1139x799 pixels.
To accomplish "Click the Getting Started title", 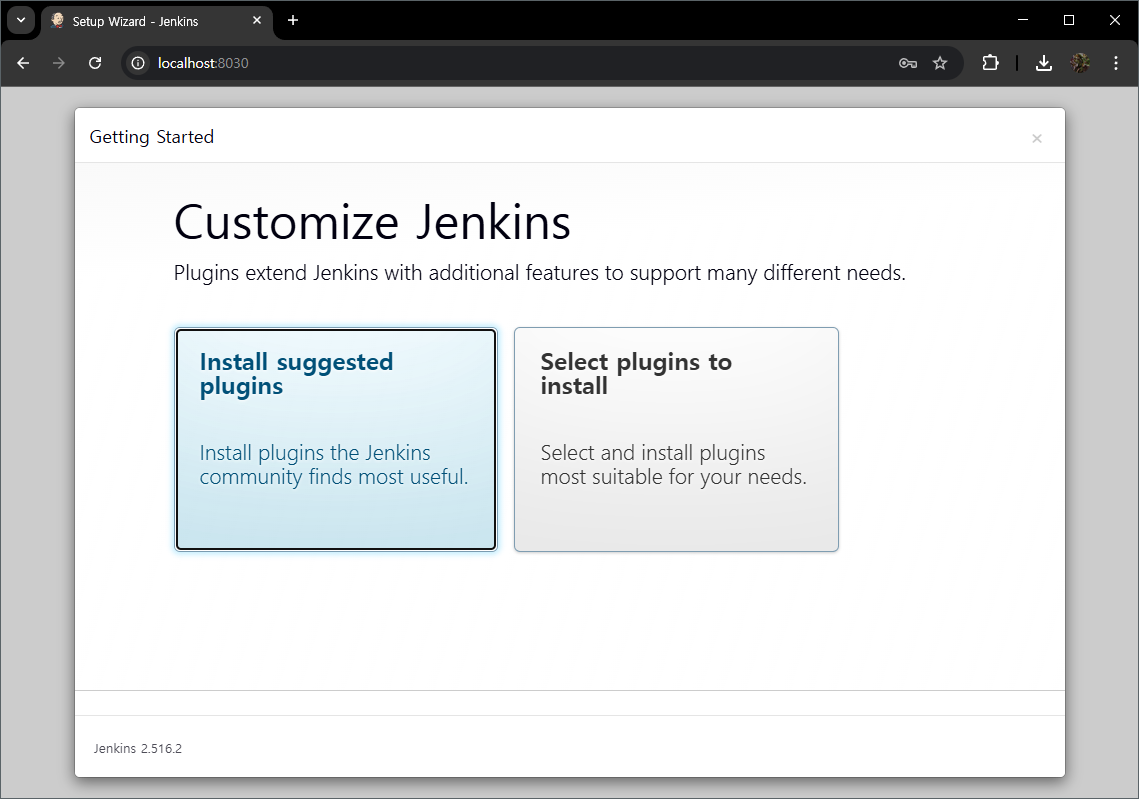I will (x=151, y=137).
